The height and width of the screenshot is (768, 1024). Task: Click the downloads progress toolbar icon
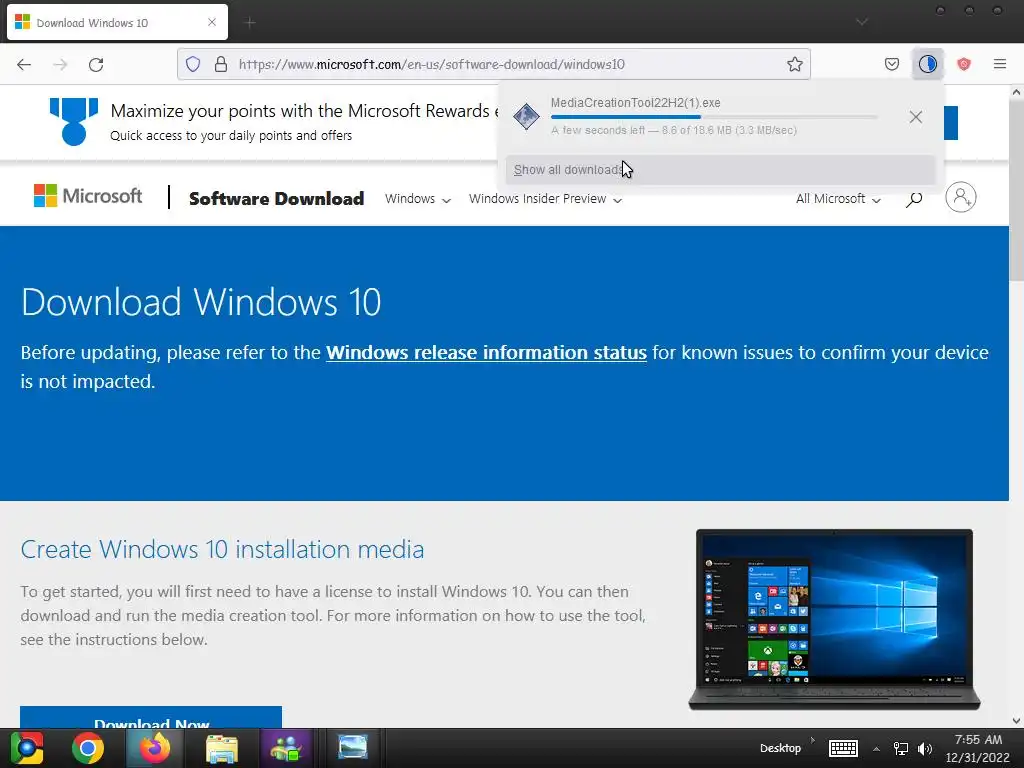pos(927,64)
